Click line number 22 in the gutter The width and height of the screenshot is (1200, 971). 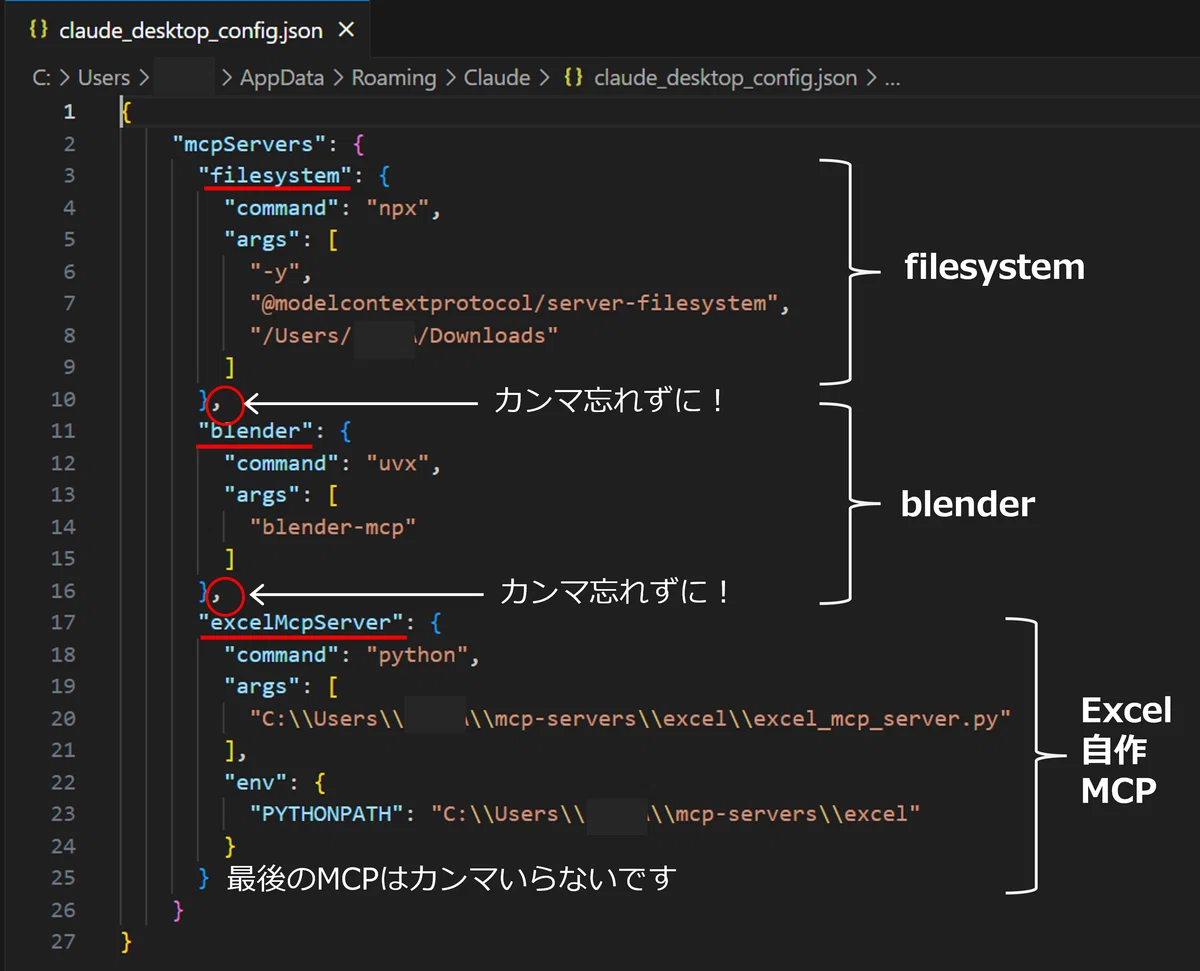click(63, 783)
